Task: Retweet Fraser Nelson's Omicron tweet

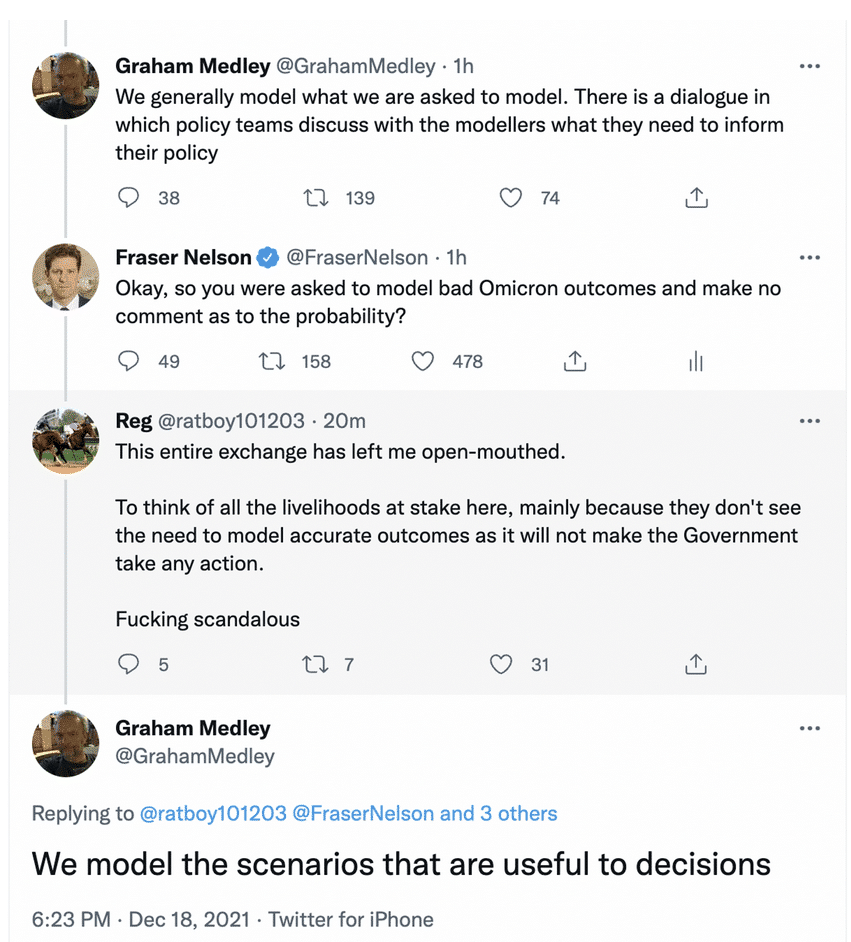Action: pyautogui.click(x=272, y=361)
